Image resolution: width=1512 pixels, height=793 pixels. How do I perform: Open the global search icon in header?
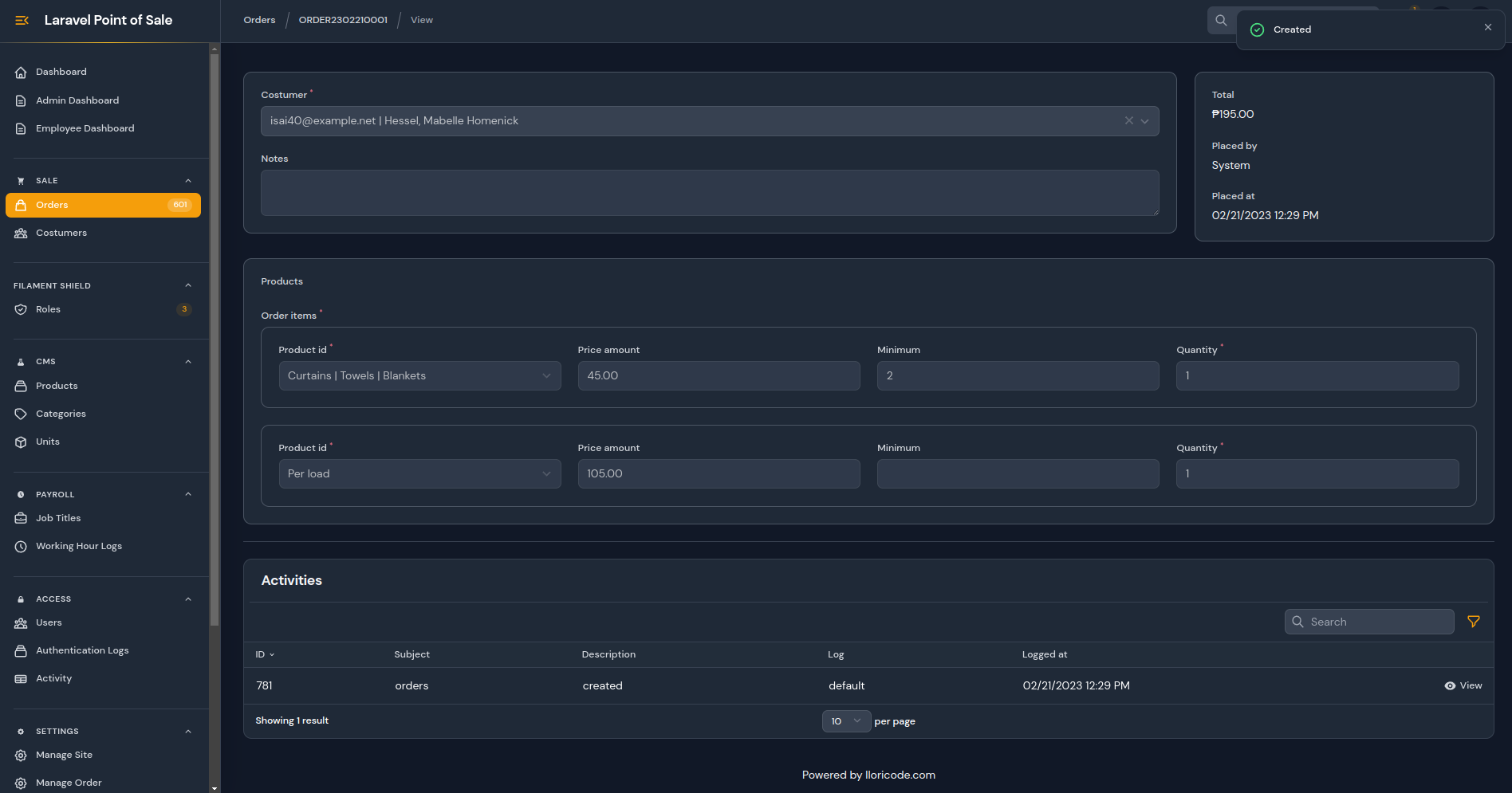(1221, 20)
